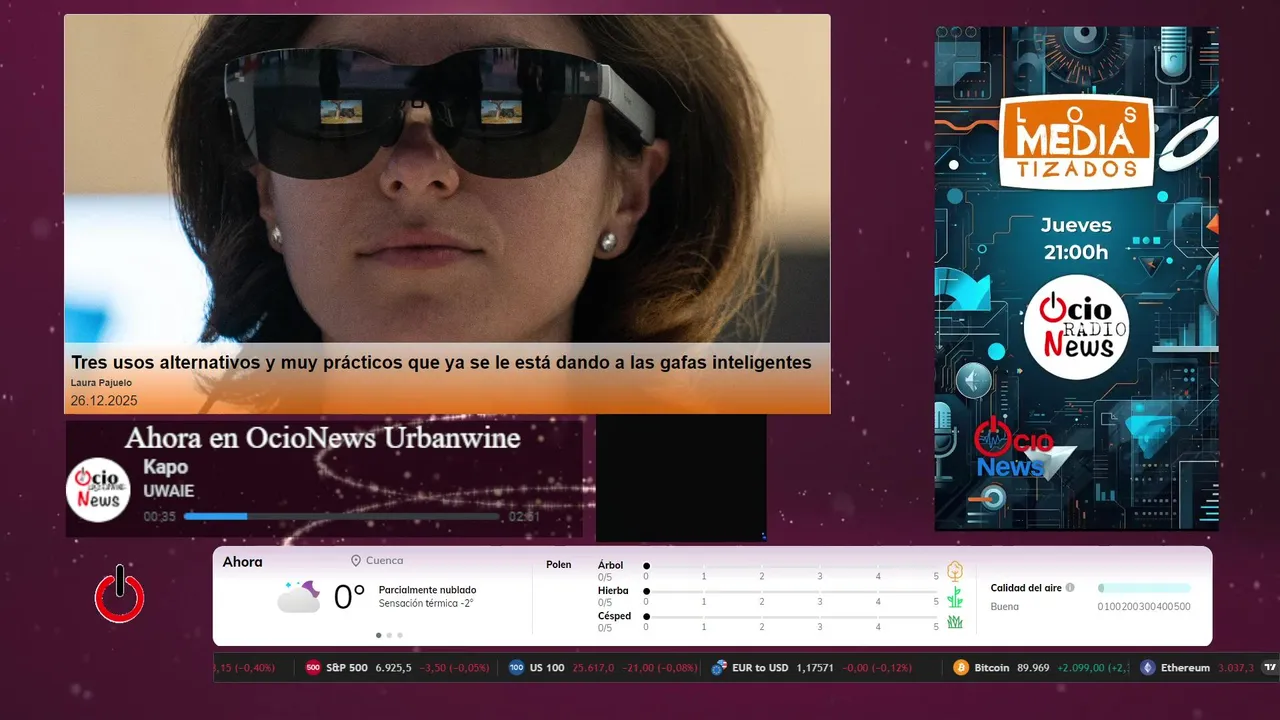Screen dimensions: 1280x720
Task: Click the Ahora weather heading
Action: click(x=243, y=562)
